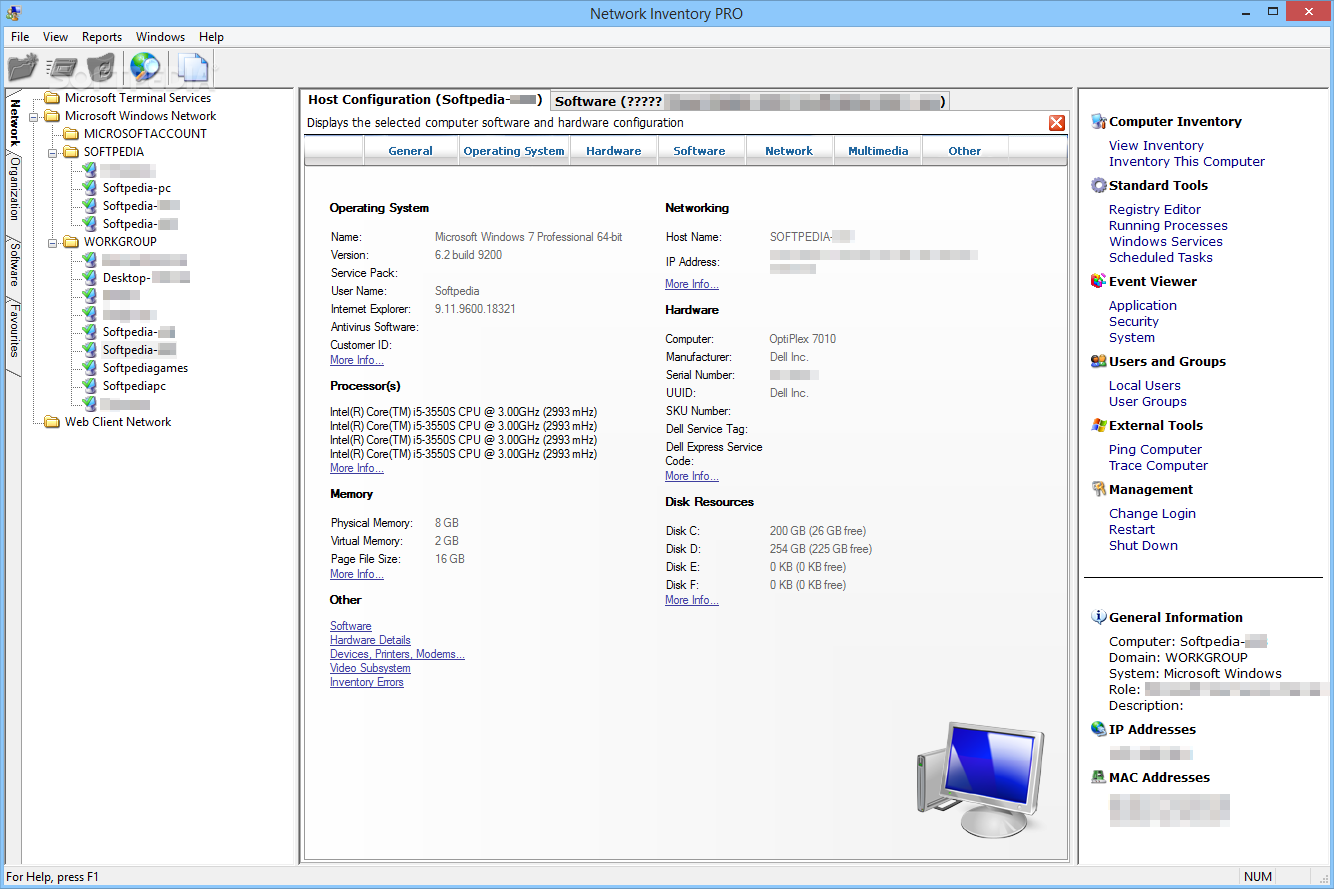Image resolution: width=1334 pixels, height=889 pixels.
Task: Click the folder icon of Web Client Network
Action: [x=52, y=422]
